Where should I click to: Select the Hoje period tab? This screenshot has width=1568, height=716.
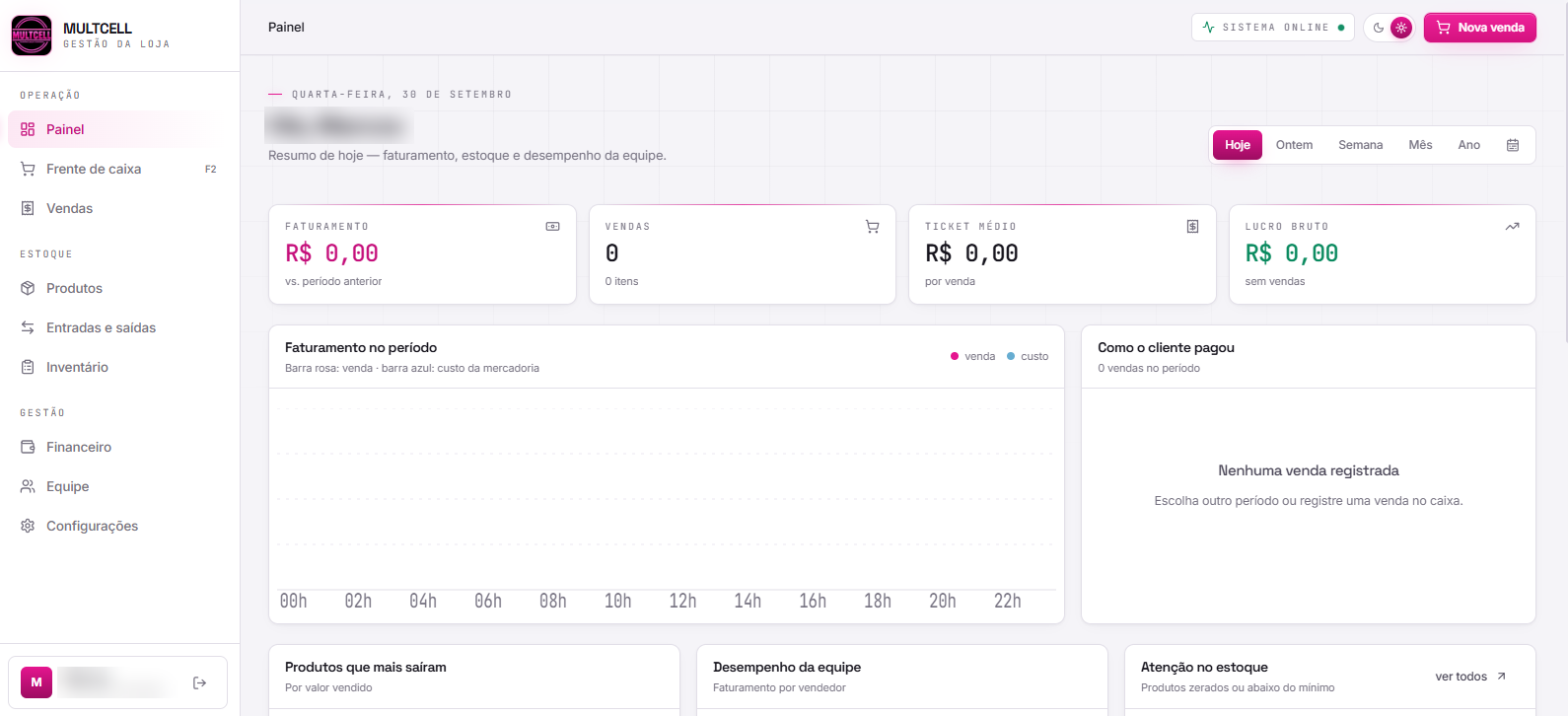tap(1238, 145)
